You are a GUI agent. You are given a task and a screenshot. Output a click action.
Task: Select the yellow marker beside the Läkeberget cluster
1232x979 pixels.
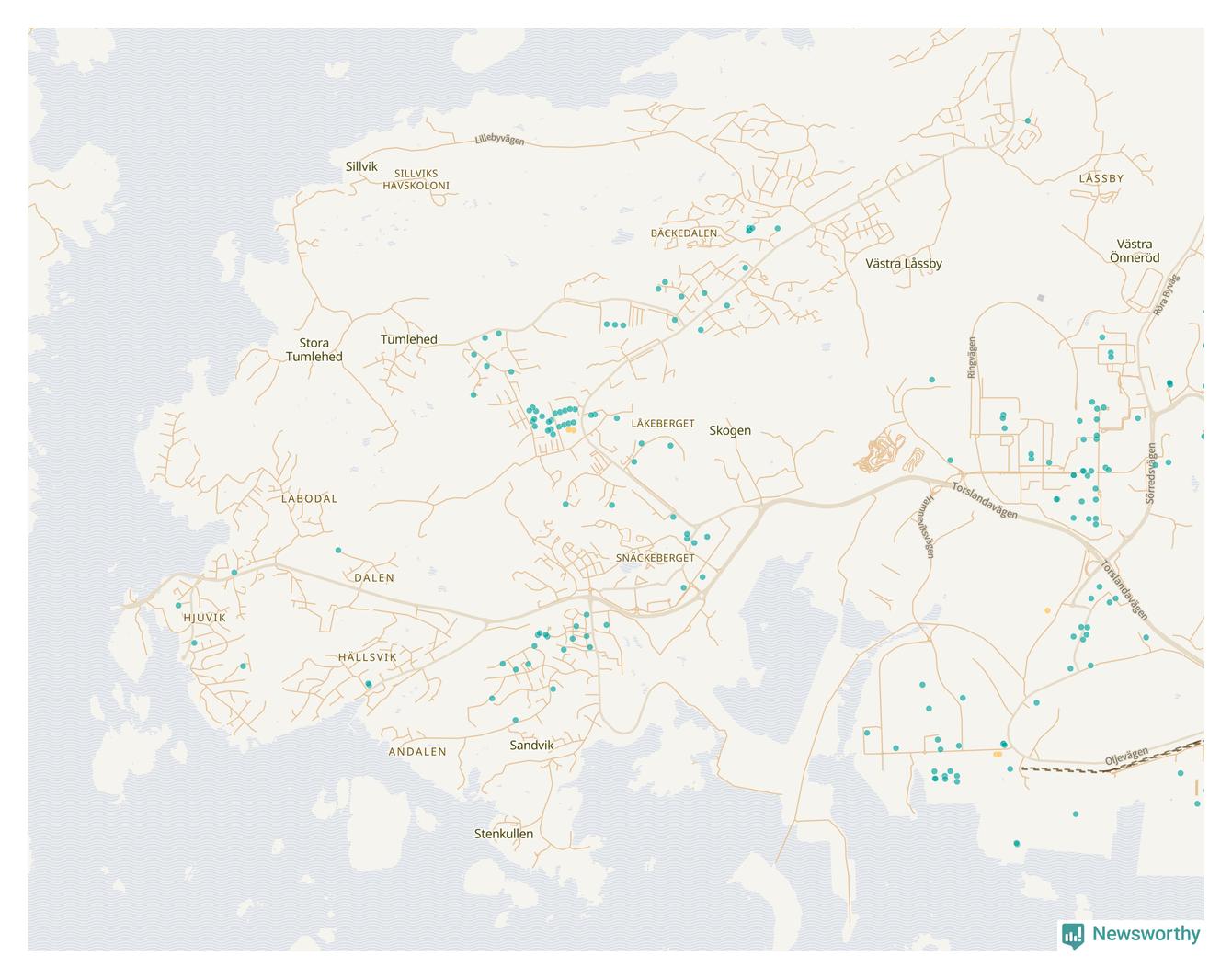tap(571, 429)
